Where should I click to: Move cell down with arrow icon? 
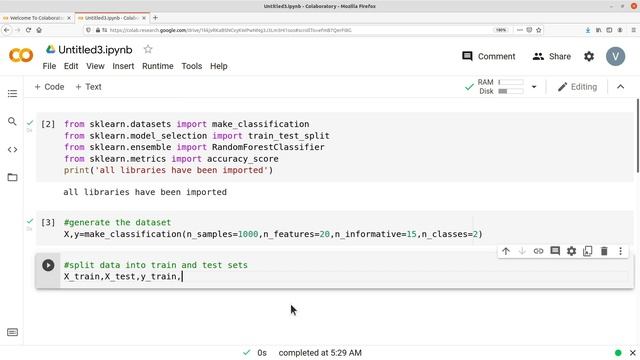522,251
